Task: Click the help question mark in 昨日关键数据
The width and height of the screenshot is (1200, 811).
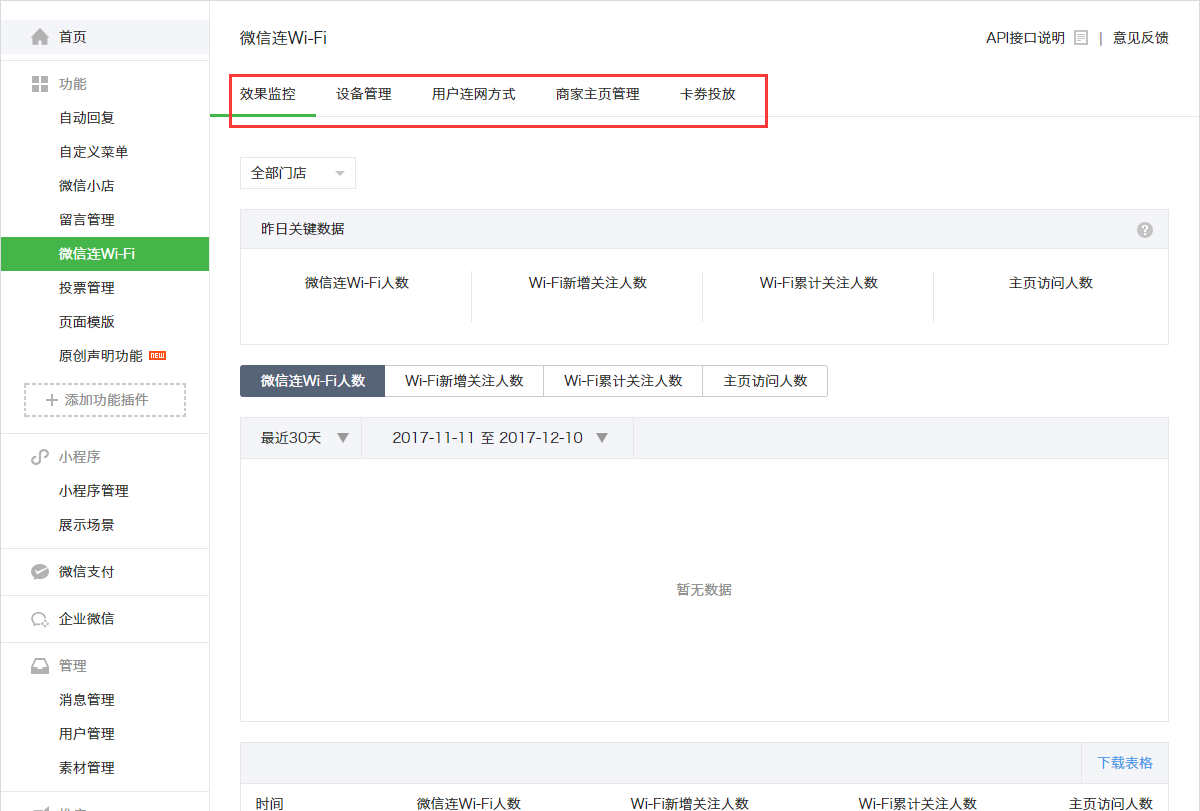Action: 1145,229
